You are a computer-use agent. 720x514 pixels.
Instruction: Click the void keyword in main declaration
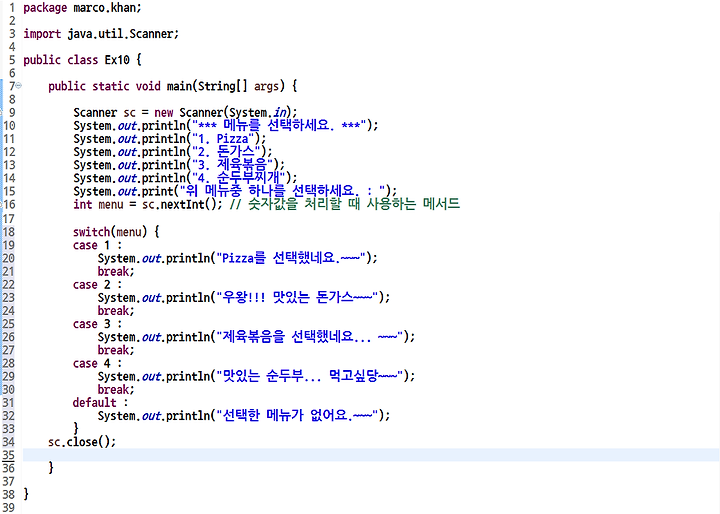148,86
